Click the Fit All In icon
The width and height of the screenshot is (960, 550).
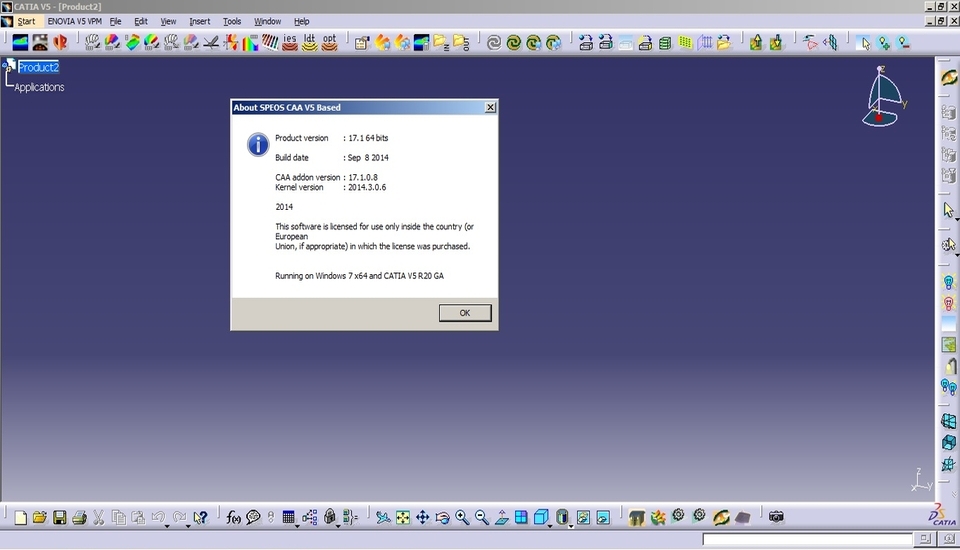point(403,518)
